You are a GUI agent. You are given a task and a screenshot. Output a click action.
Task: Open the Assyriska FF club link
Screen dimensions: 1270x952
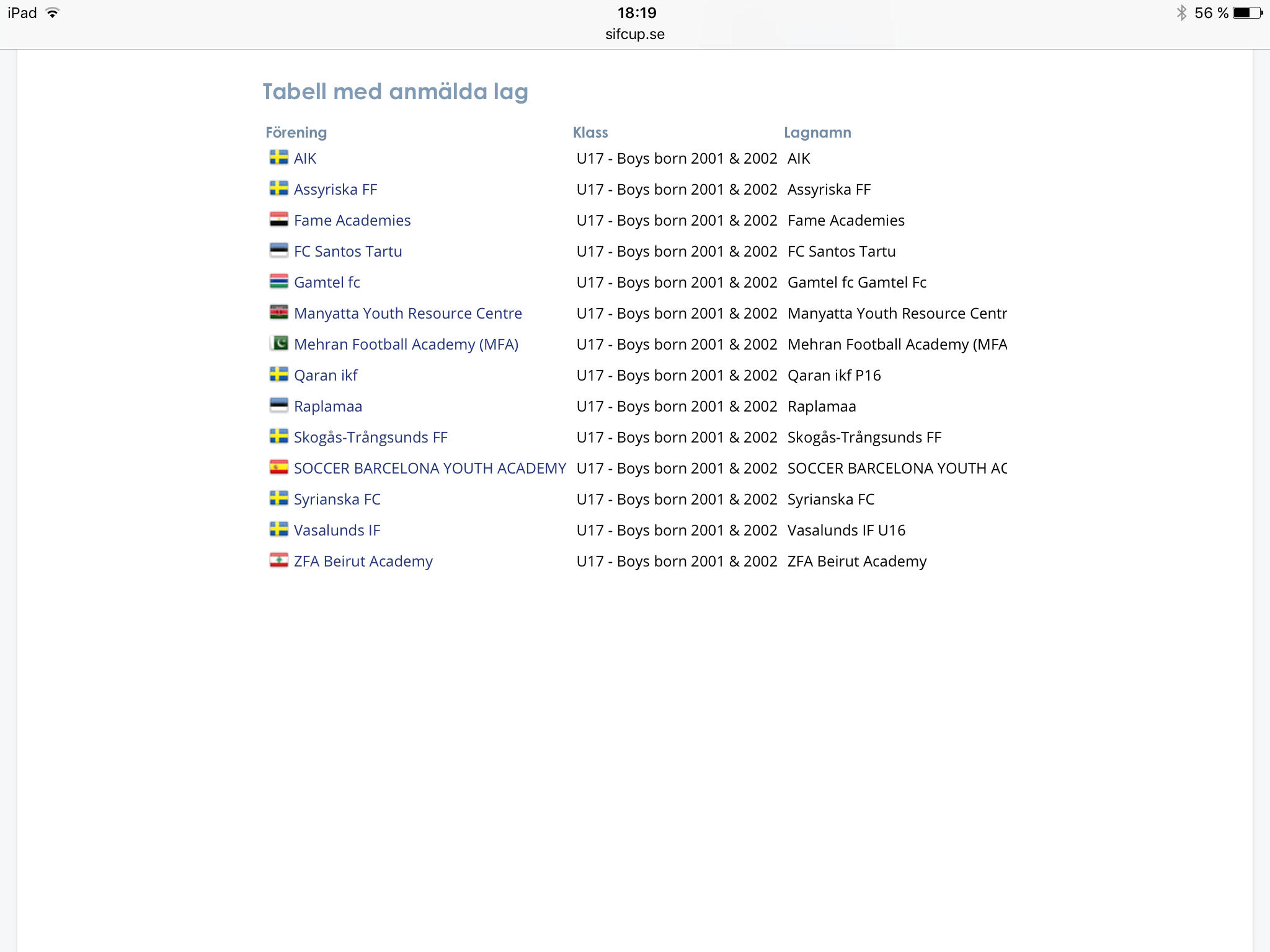coord(335,190)
